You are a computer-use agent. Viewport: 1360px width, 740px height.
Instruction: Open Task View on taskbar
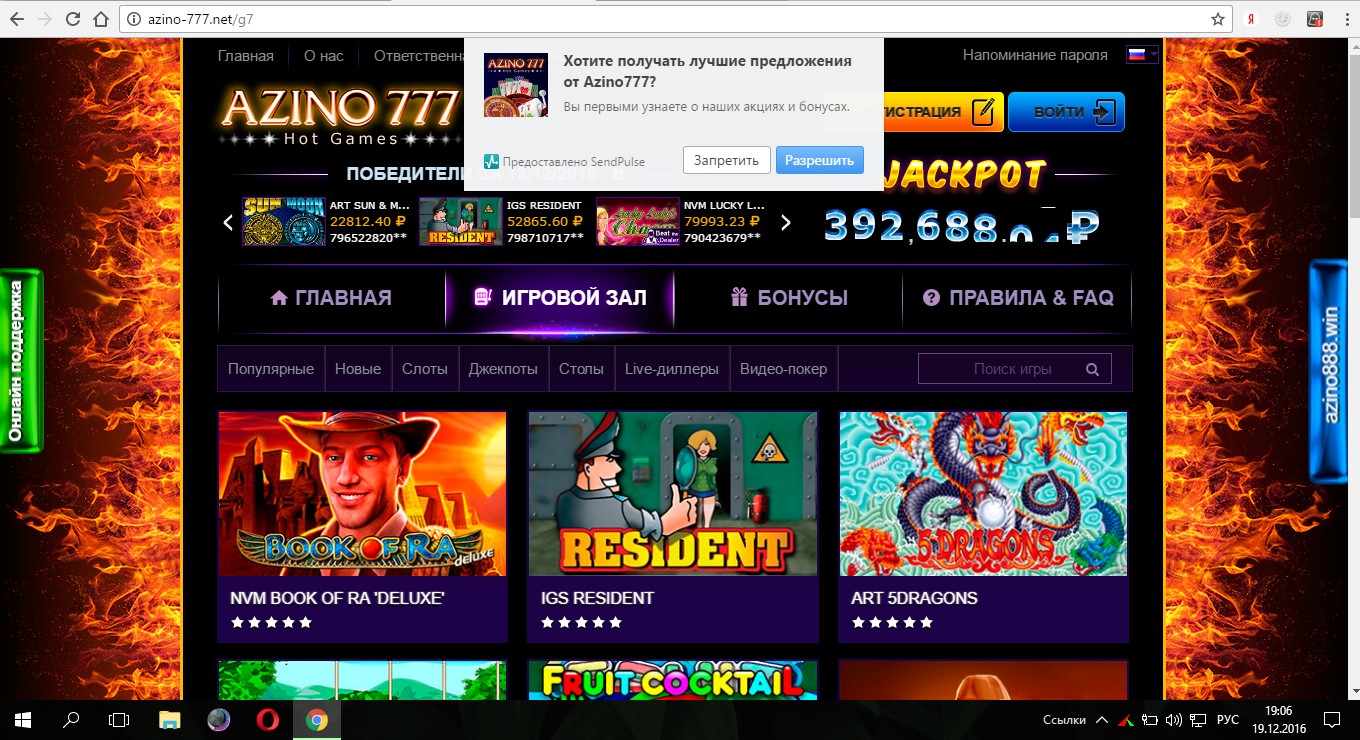click(x=120, y=720)
